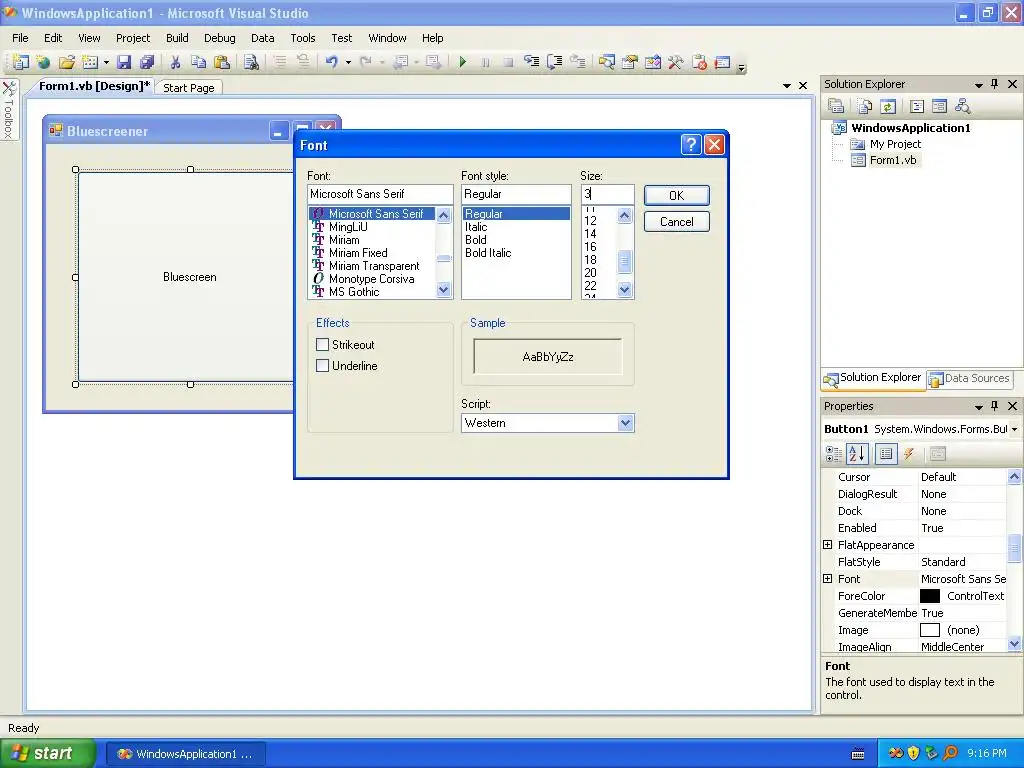
Task: Click the Undo arrow icon
Action: click(332, 62)
